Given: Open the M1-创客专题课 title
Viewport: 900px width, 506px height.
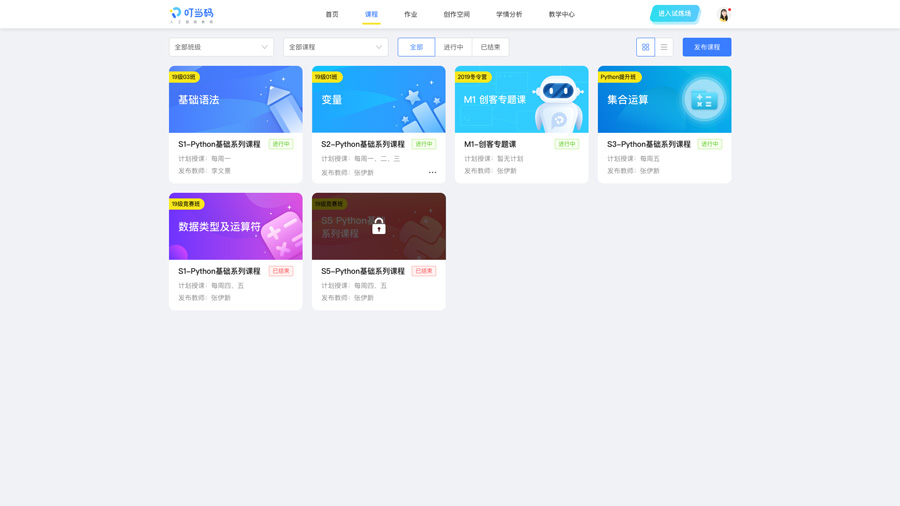Looking at the screenshot, I should [x=490, y=144].
